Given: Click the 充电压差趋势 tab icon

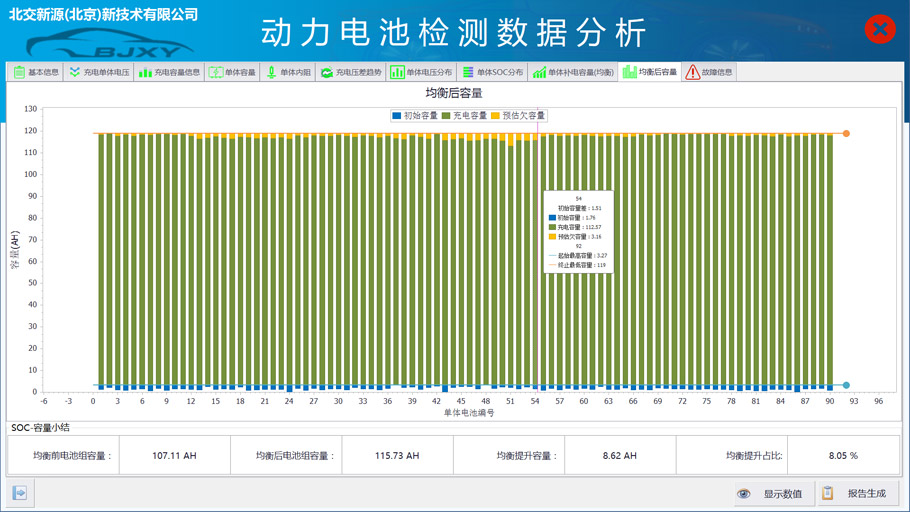Looking at the screenshot, I should [327, 72].
